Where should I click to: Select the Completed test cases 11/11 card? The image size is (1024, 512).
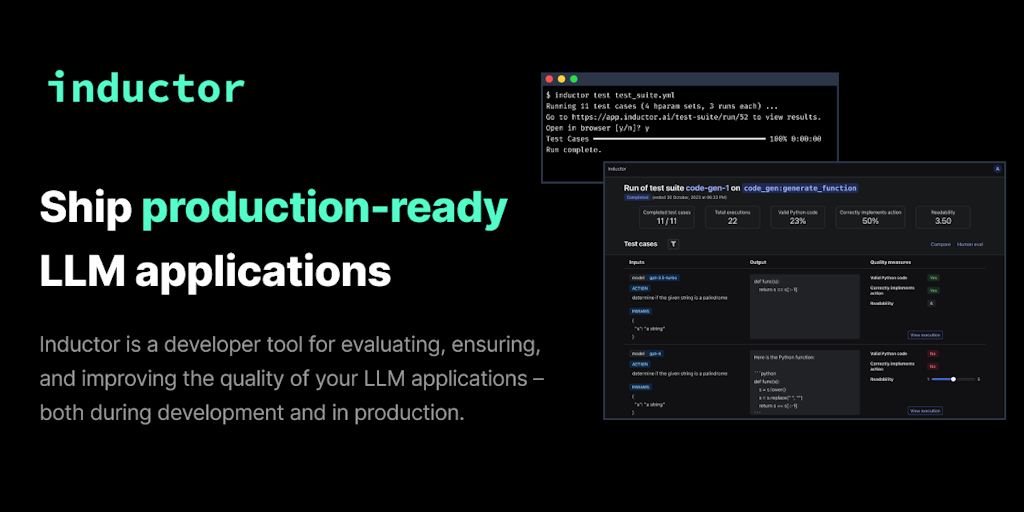667,217
